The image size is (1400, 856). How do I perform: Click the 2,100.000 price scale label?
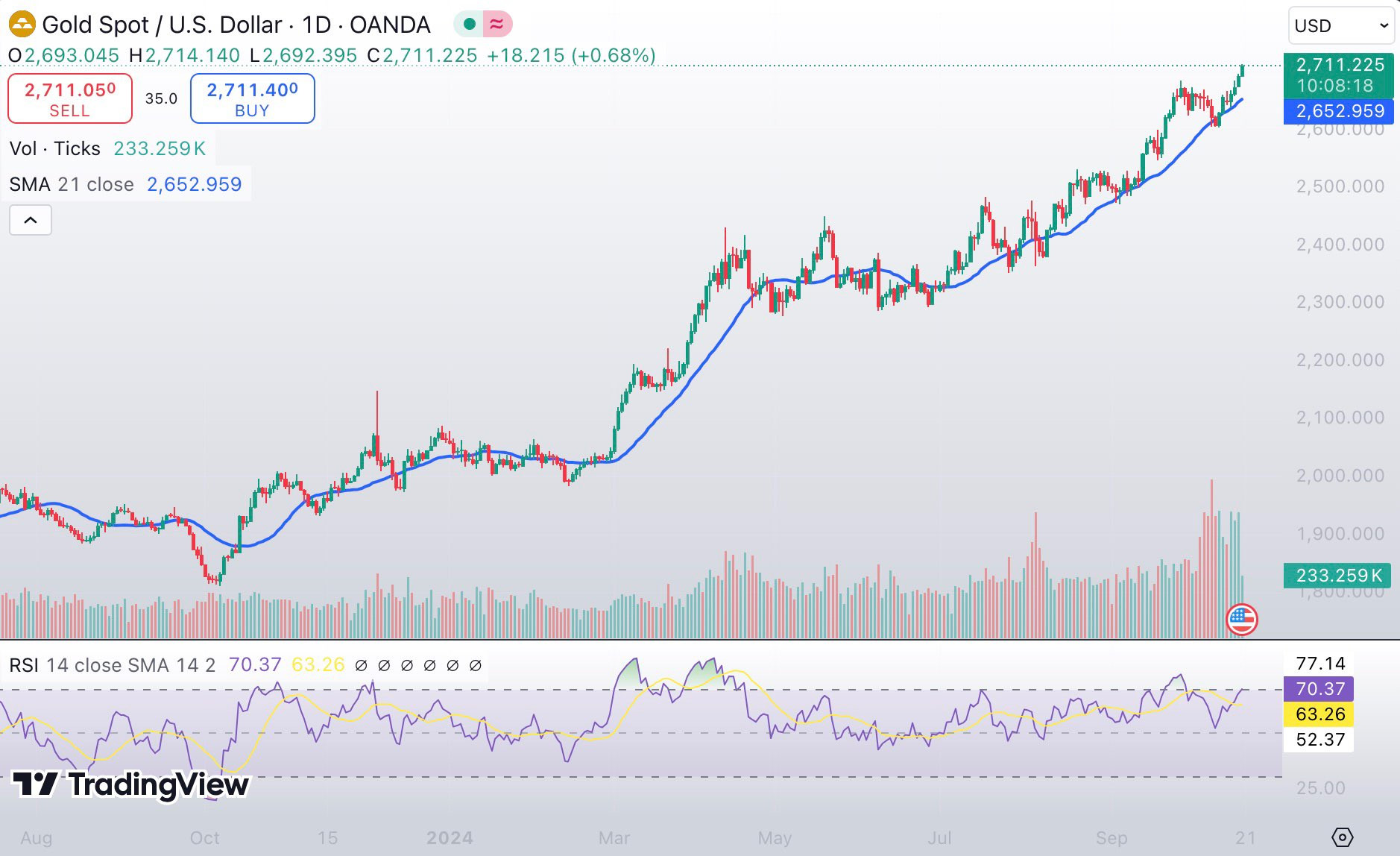[1340, 417]
